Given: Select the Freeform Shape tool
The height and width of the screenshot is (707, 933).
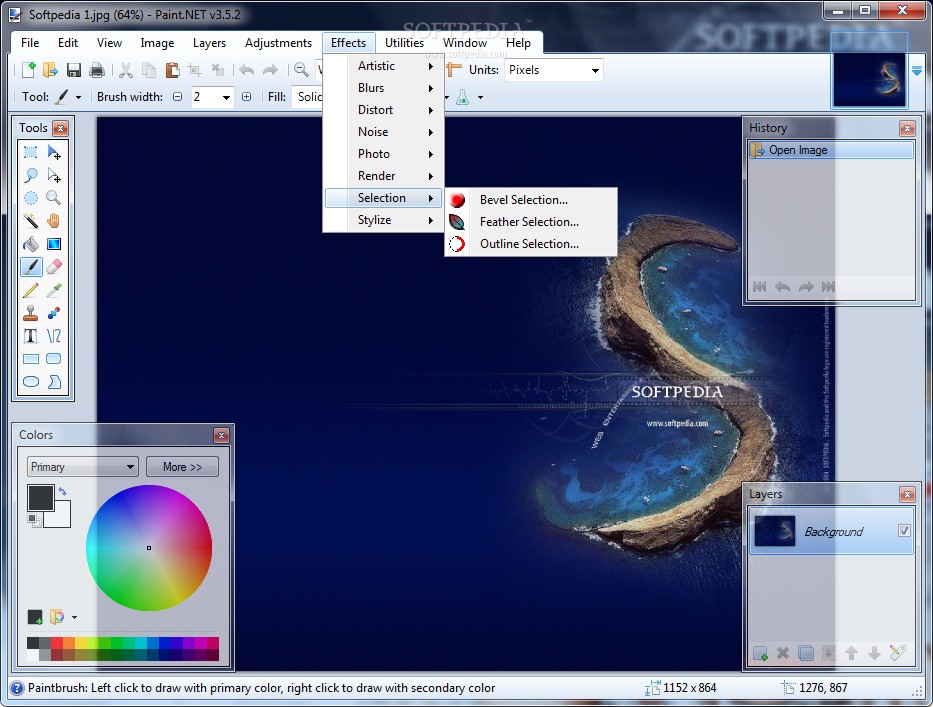Looking at the screenshot, I should click(x=54, y=381).
